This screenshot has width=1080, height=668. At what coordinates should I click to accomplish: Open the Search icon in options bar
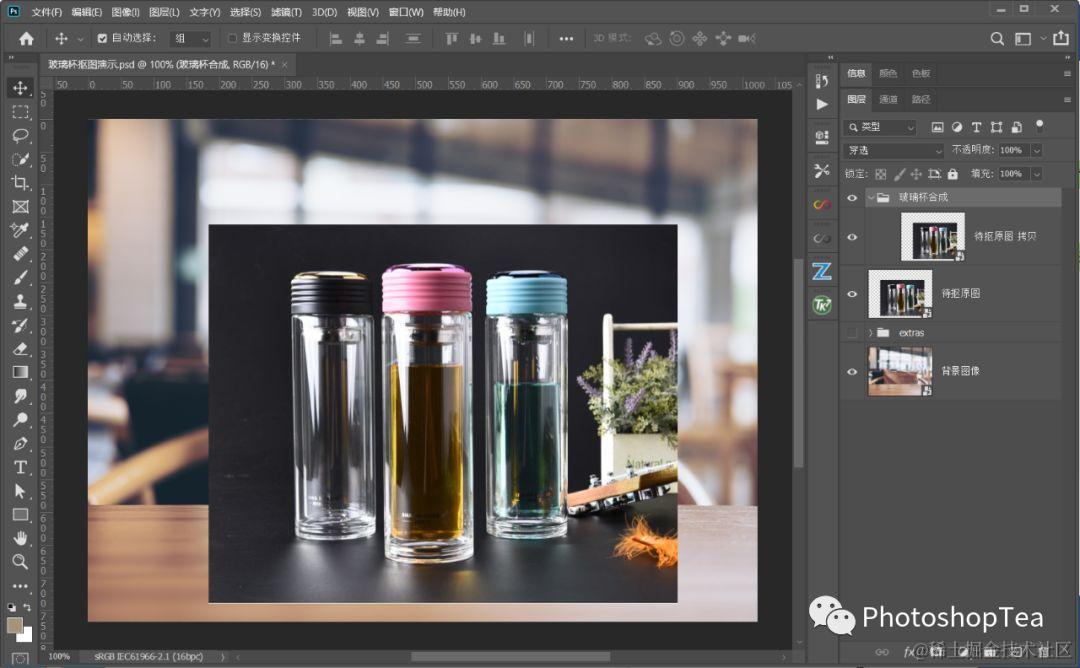(x=997, y=39)
